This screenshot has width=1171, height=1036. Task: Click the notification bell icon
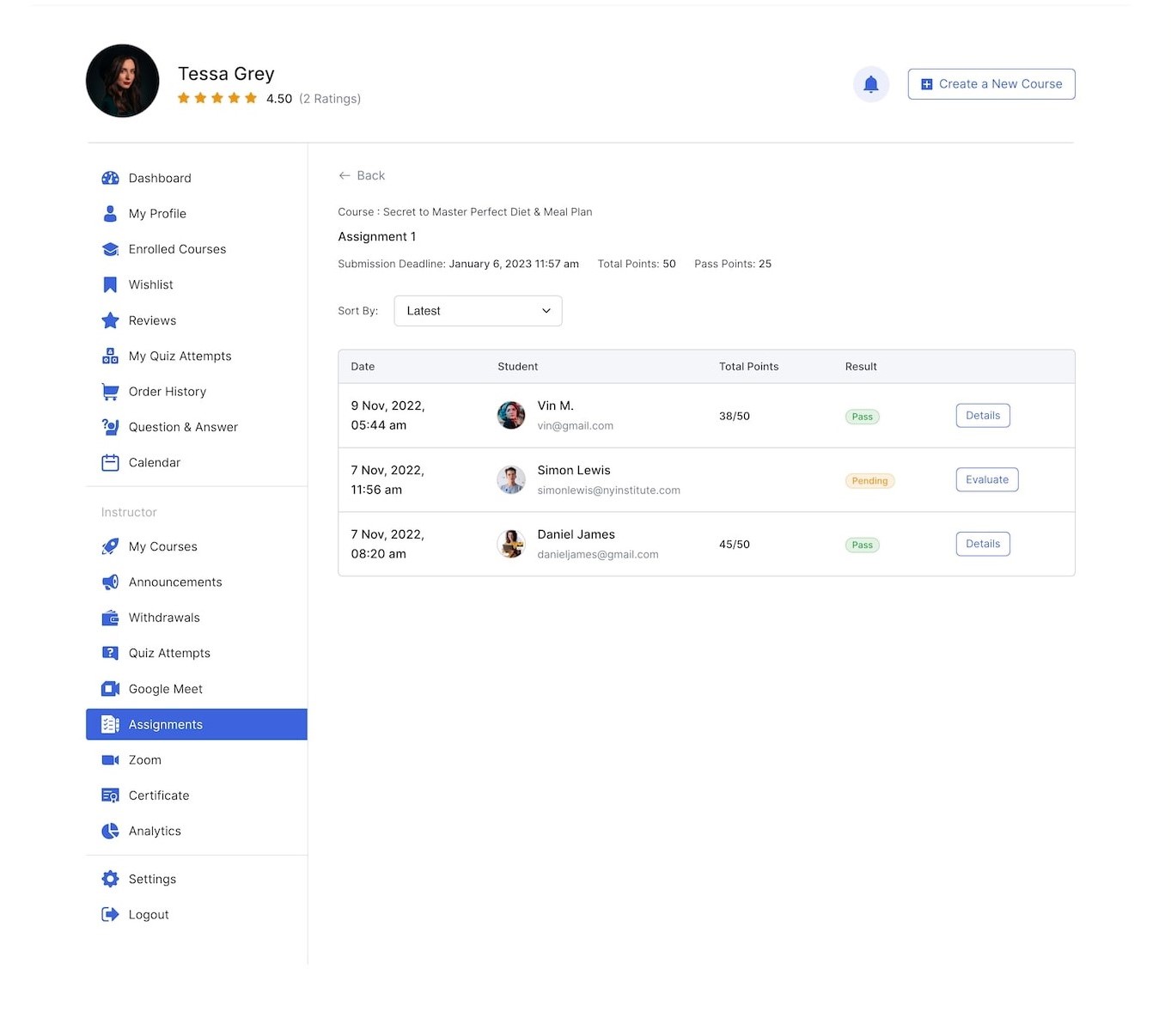pos(870,84)
